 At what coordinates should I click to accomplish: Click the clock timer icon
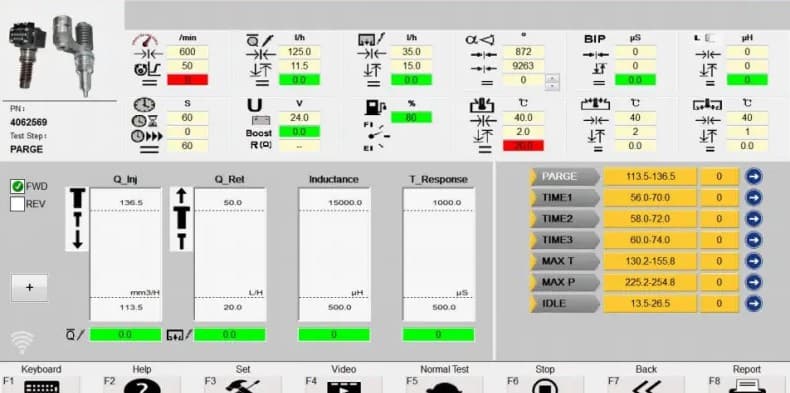[144, 105]
